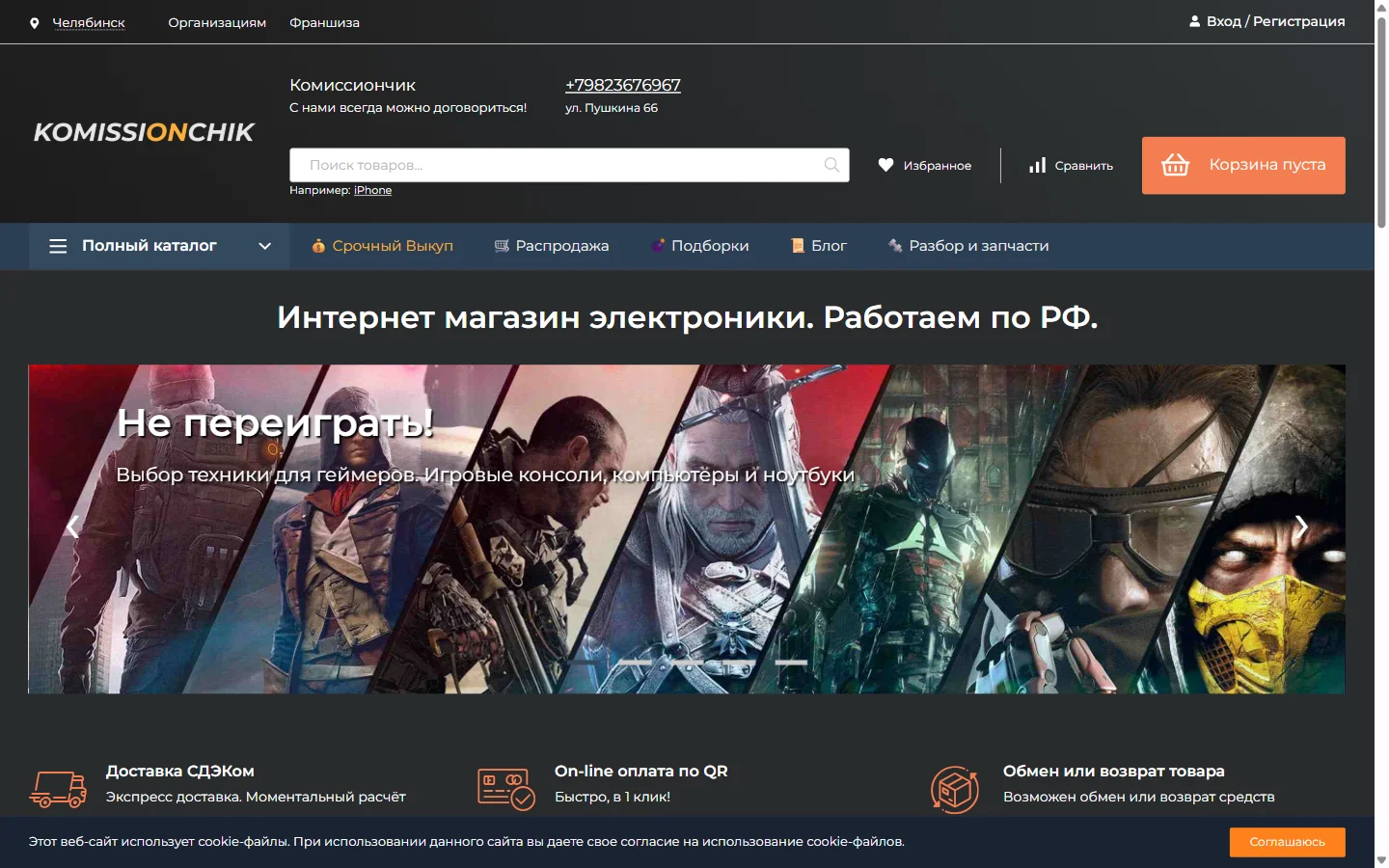Viewport: 1389px width, 868px height.
Task: Go to previous banner slide
Action: (72, 527)
